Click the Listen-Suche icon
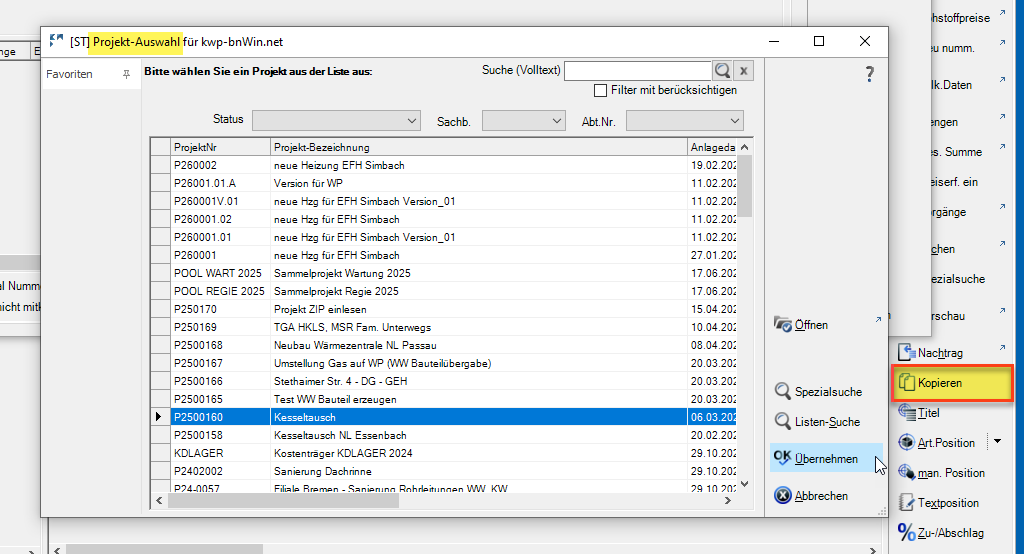Viewport: 1024px width, 554px height. click(783, 422)
